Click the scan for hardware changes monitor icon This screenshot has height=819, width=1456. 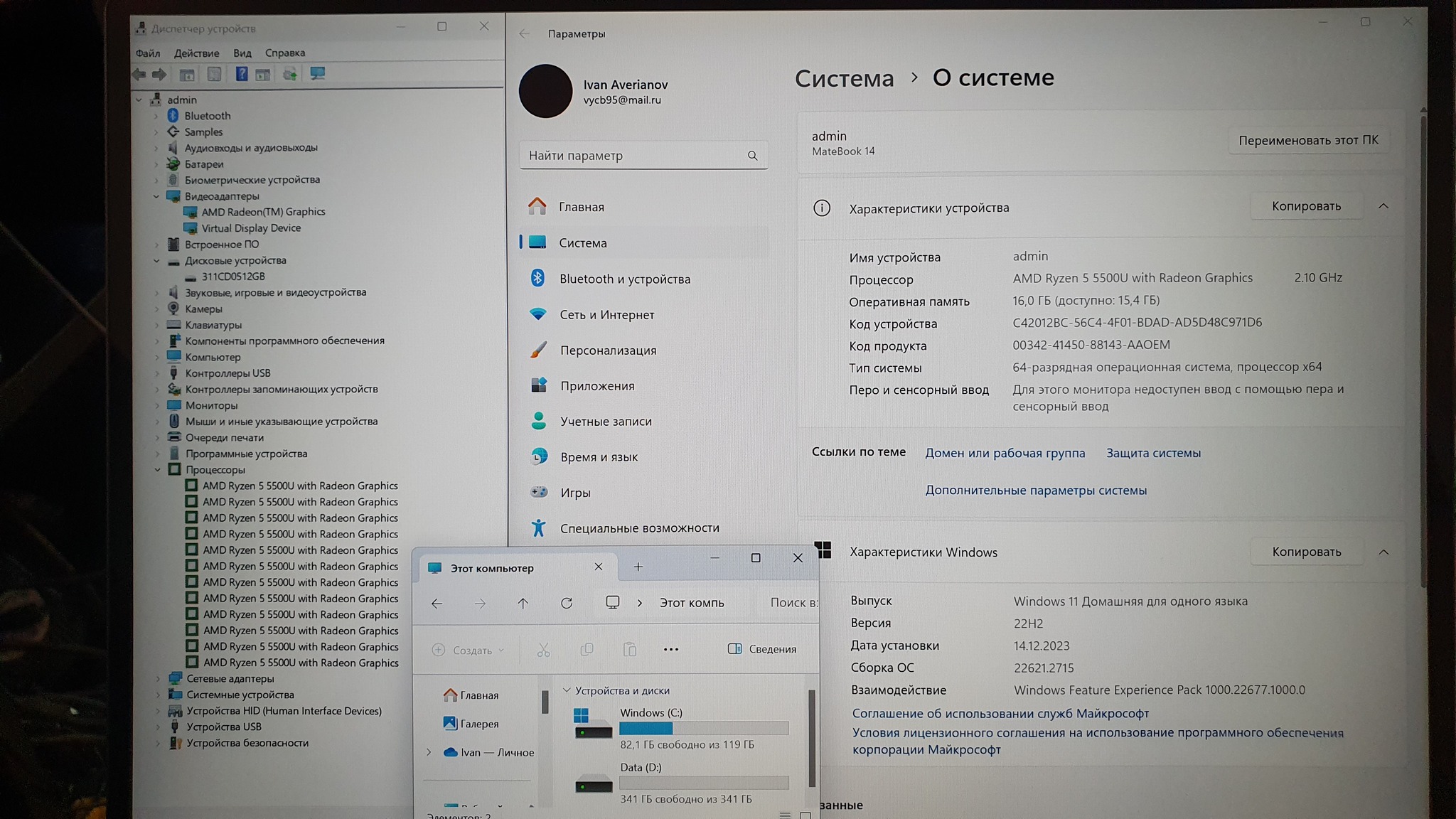(x=318, y=74)
